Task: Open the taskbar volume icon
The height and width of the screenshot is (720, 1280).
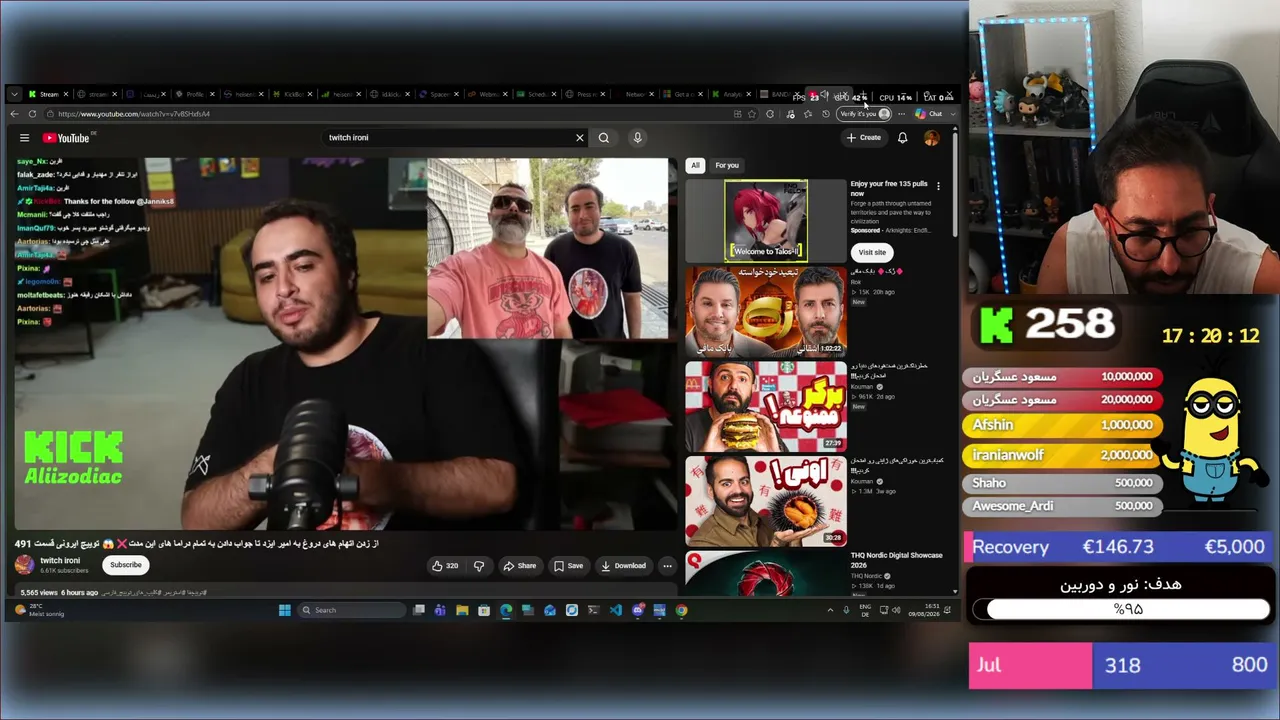Action: pos(898,610)
